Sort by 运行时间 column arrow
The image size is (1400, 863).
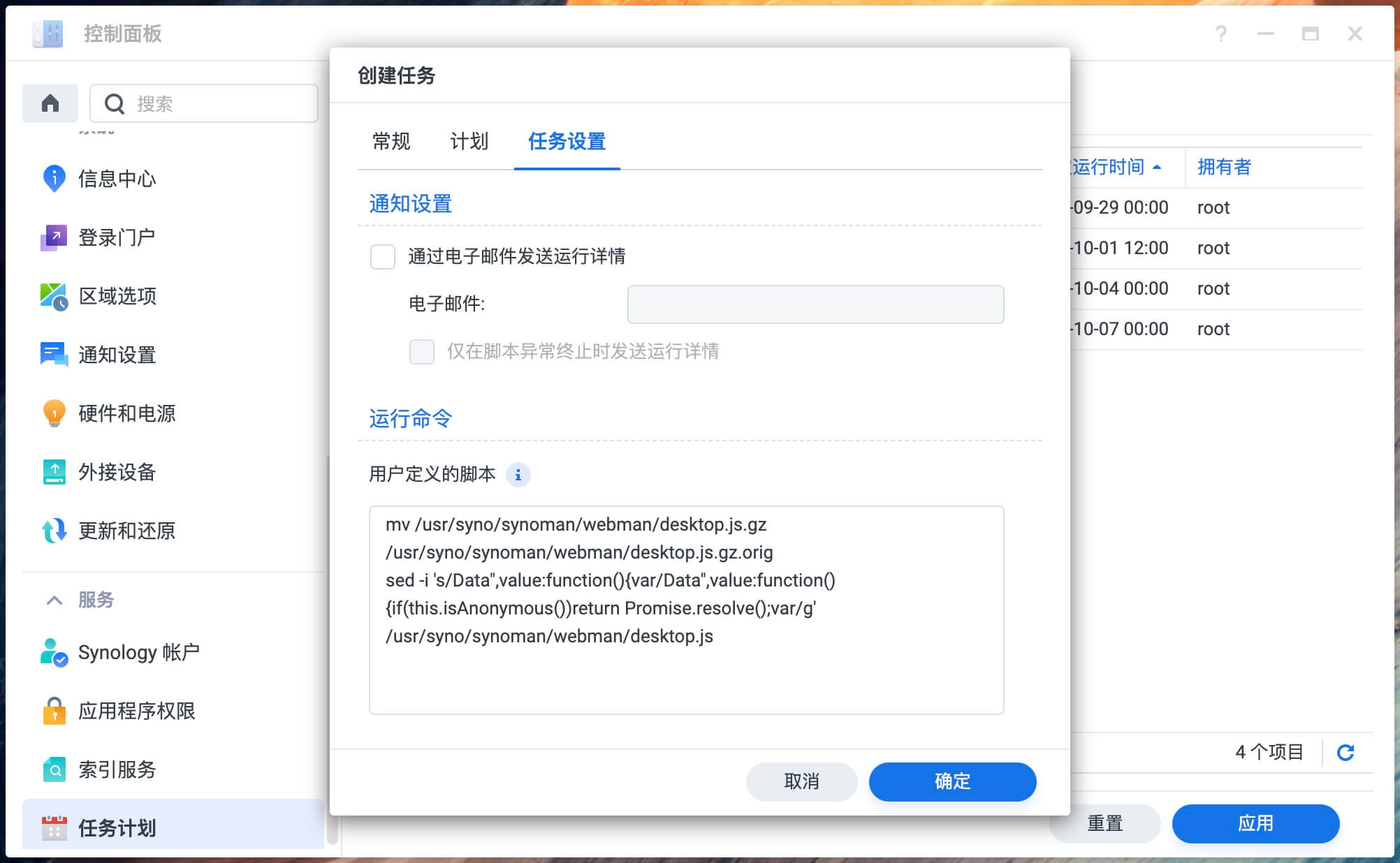[1157, 167]
